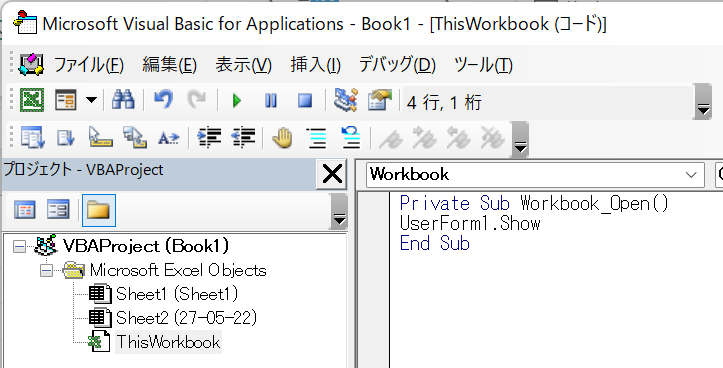Complete the word with the A icon

(169, 138)
